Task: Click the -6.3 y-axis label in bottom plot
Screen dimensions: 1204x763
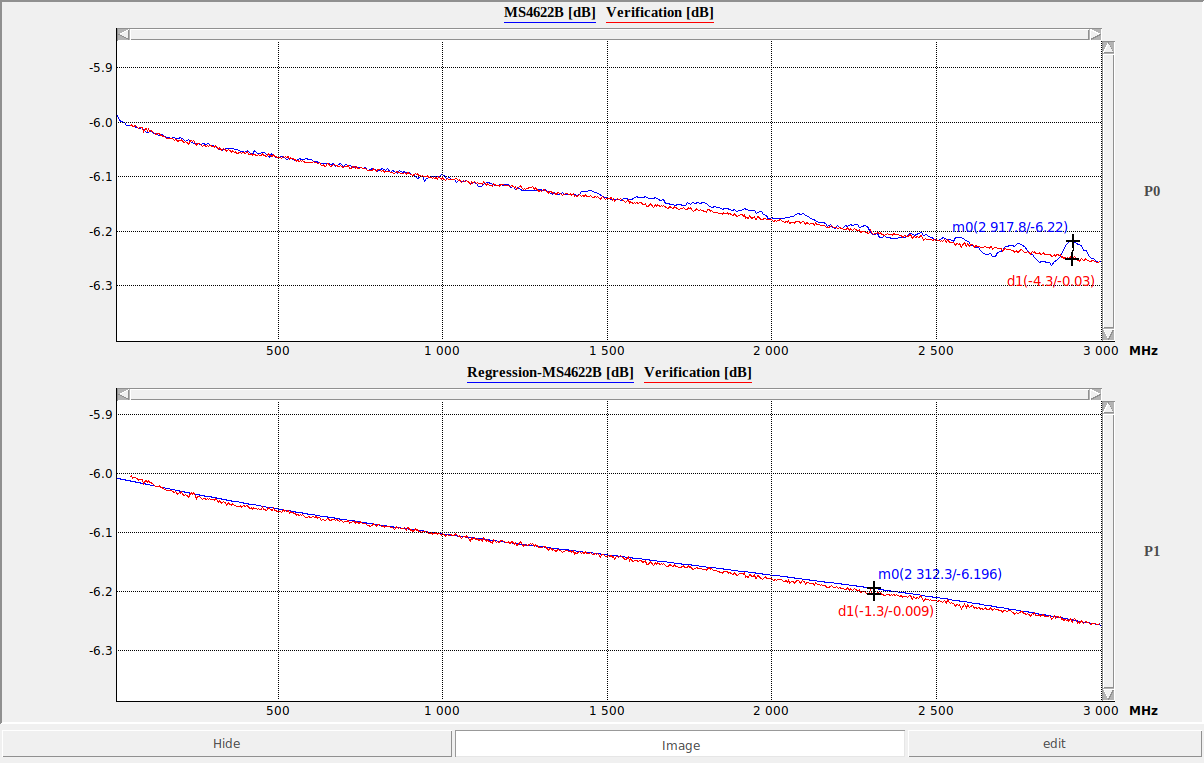Action: (101, 651)
